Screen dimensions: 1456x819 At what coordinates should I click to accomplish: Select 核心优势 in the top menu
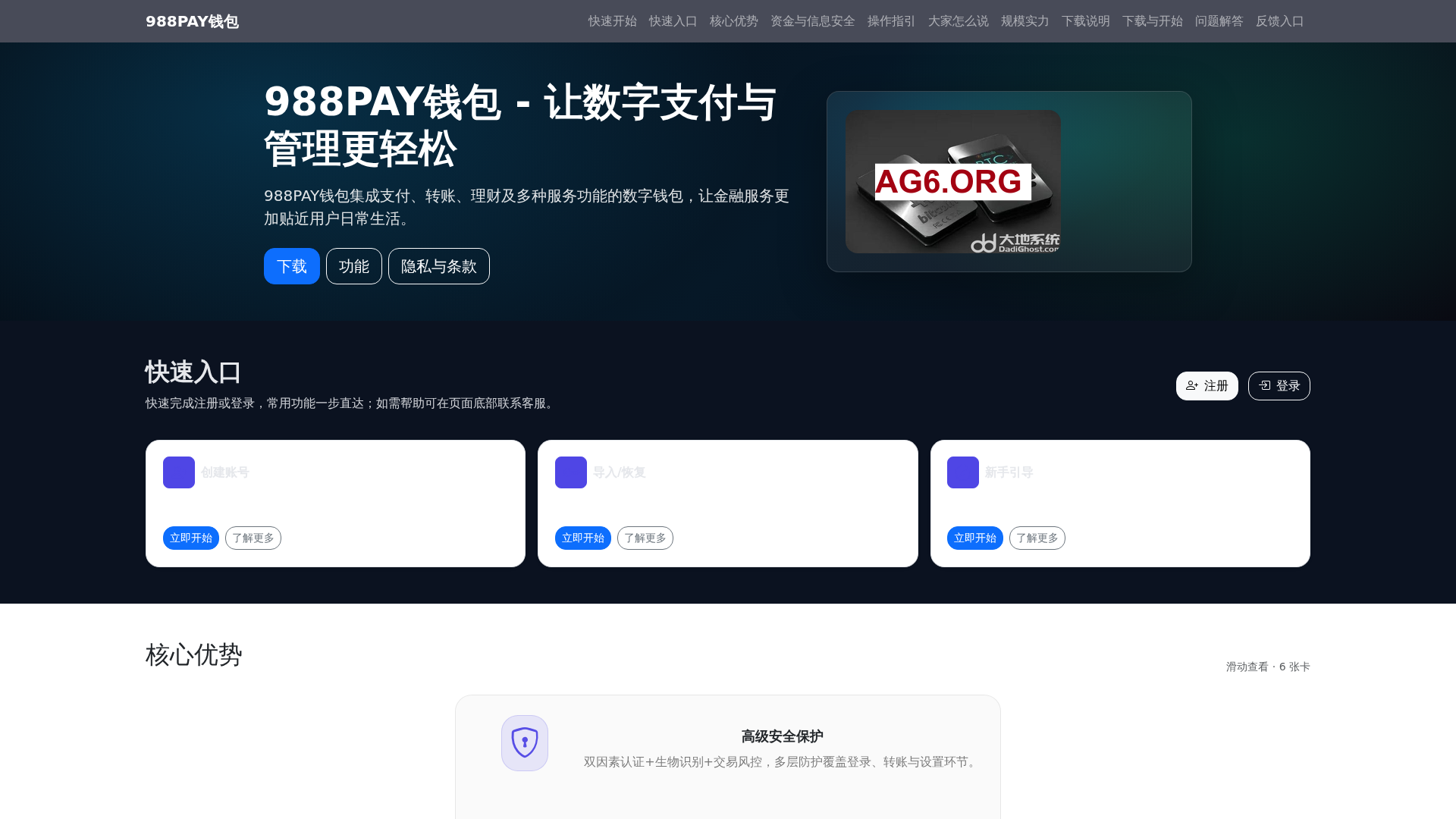(x=734, y=21)
